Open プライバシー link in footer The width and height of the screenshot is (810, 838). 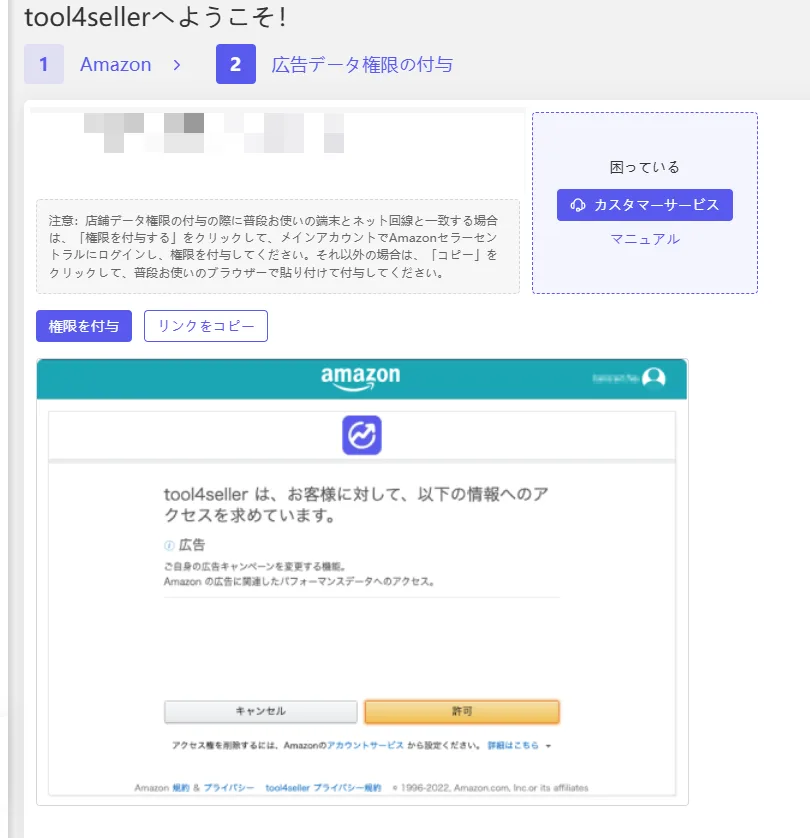click(x=229, y=788)
